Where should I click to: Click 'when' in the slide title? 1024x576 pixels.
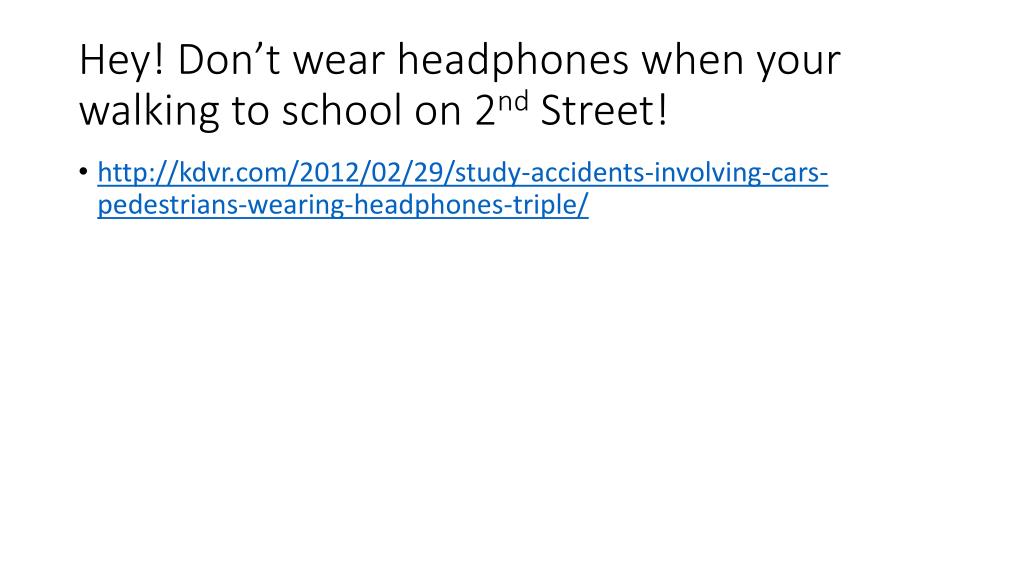pos(693,60)
